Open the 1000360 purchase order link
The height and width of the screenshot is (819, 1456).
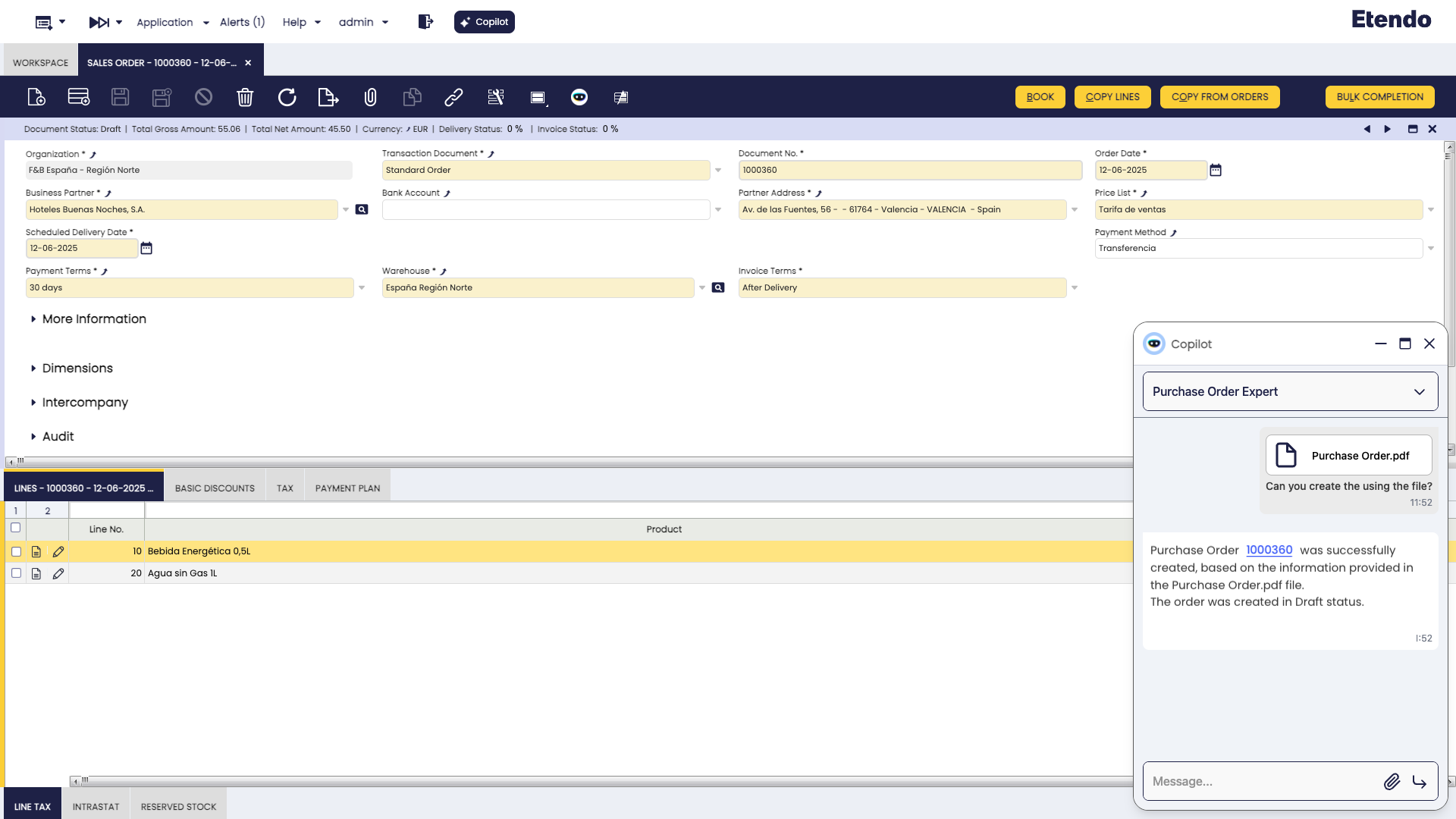[x=1269, y=550]
